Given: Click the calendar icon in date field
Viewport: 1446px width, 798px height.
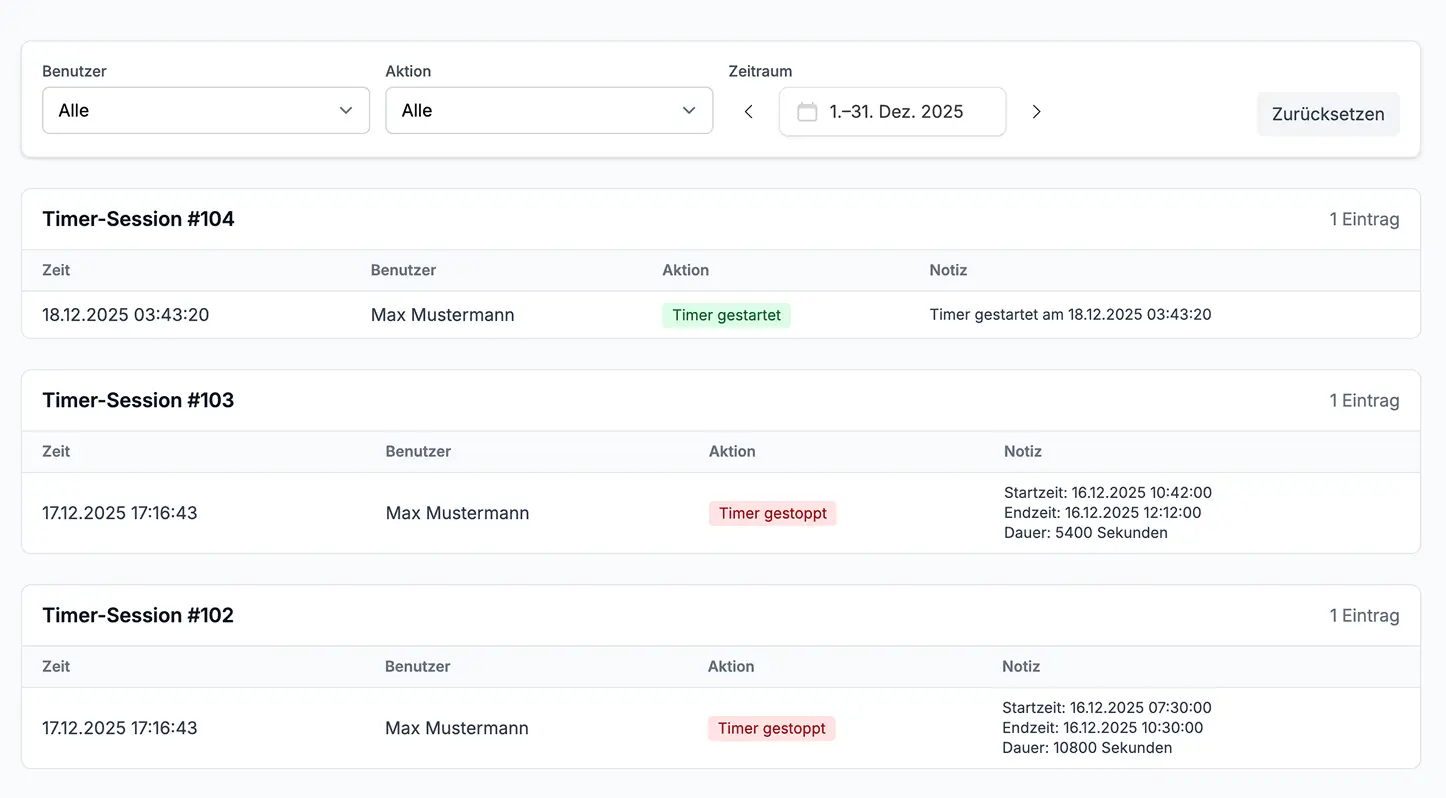Looking at the screenshot, I should [x=807, y=112].
